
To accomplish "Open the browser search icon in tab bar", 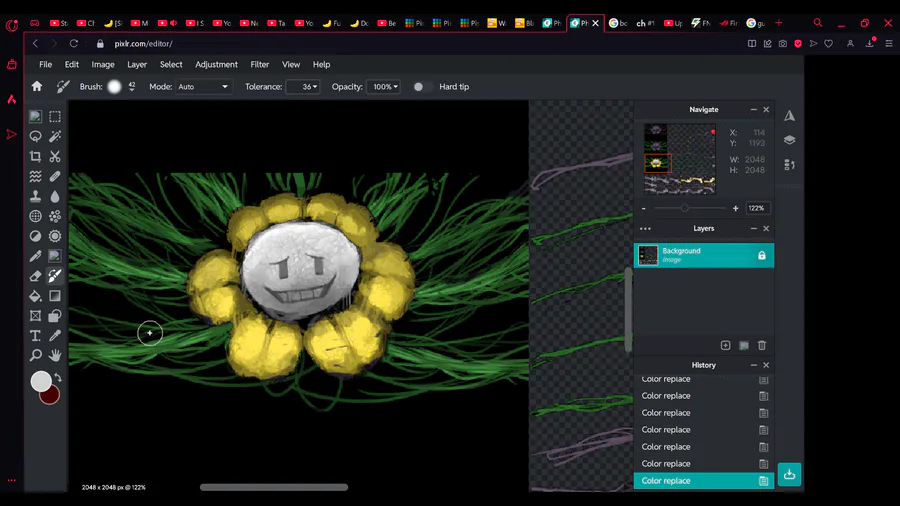I will coord(818,23).
